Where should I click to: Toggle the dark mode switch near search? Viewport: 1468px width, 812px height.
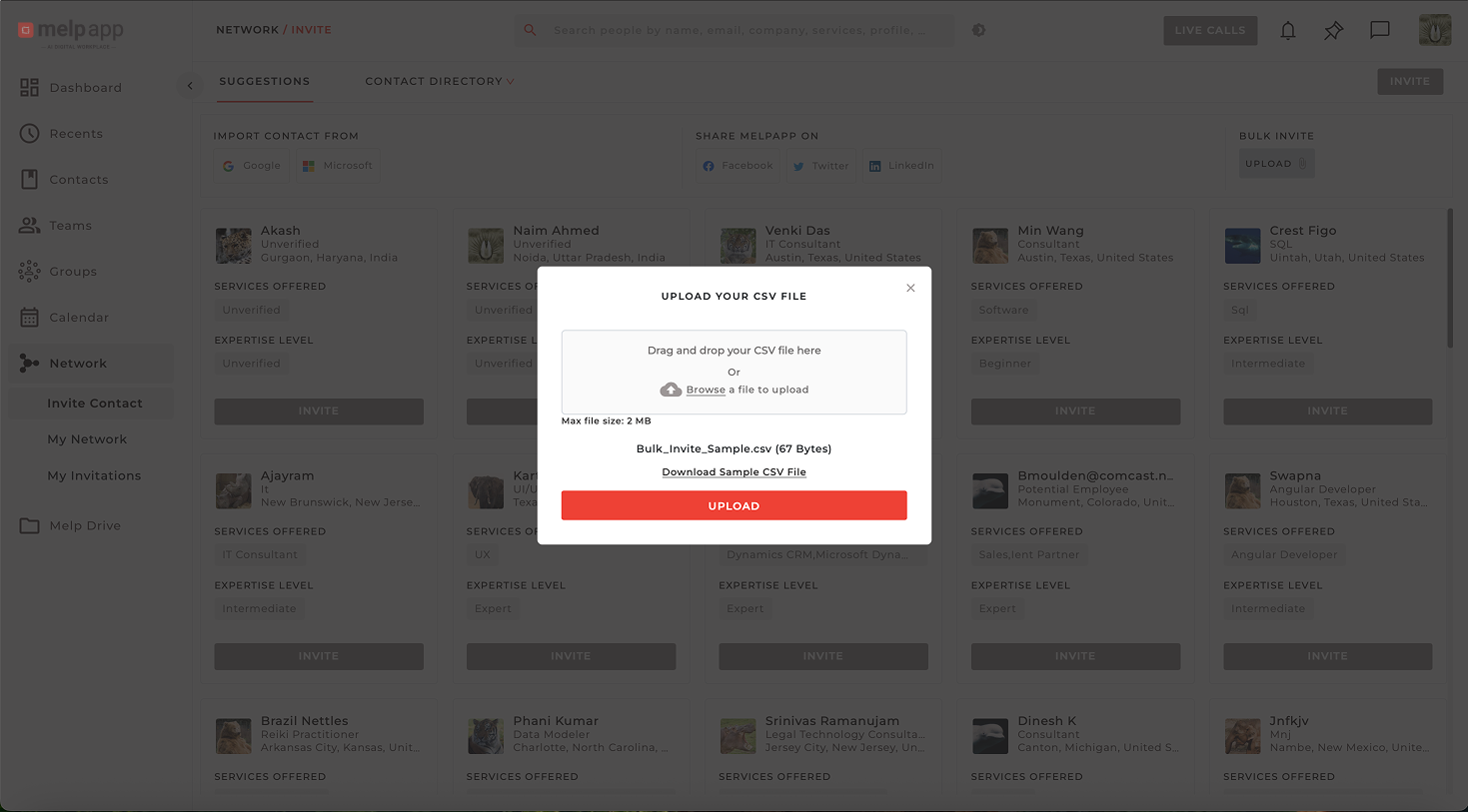[979, 30]
